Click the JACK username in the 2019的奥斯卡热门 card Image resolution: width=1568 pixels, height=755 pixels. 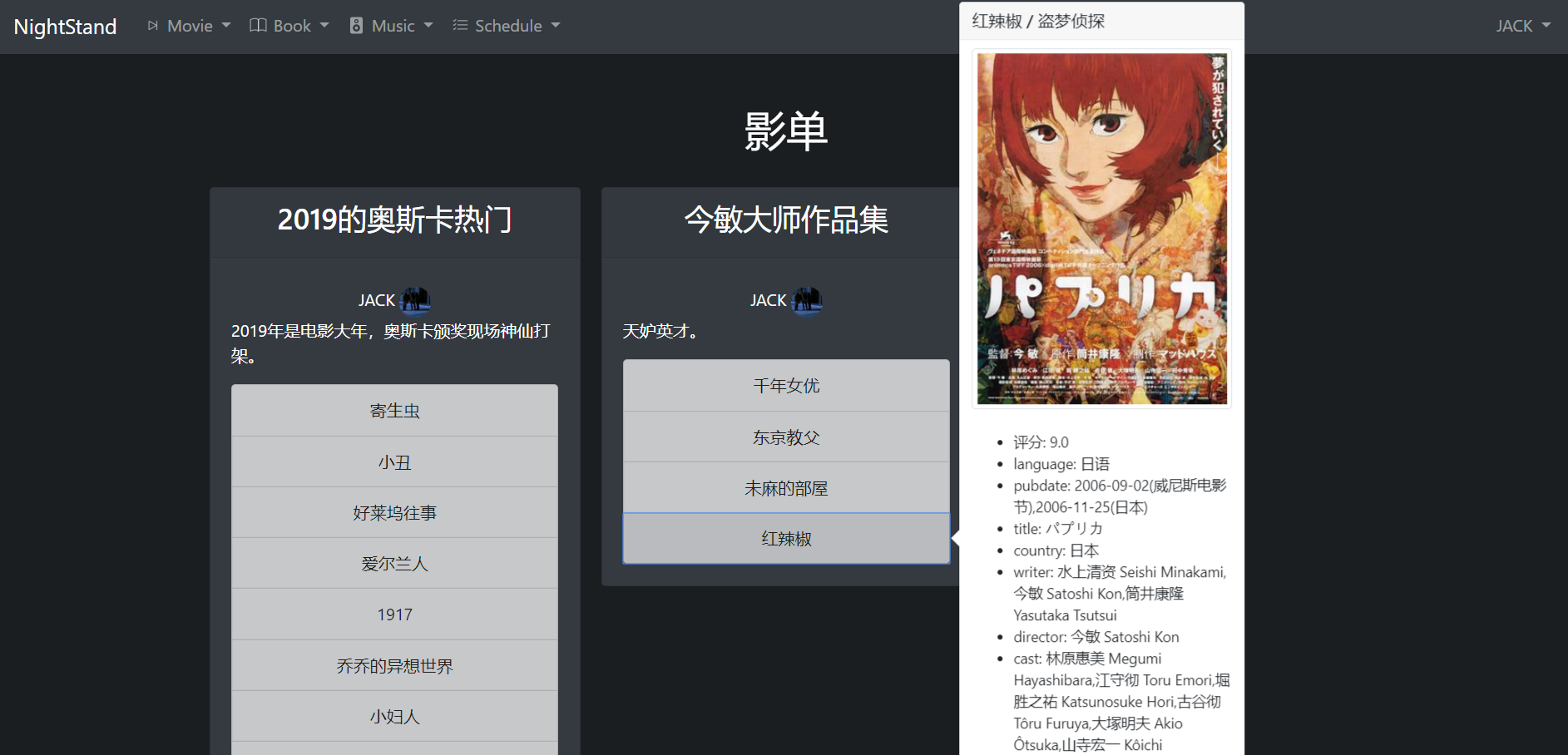(x=377, y=300)
